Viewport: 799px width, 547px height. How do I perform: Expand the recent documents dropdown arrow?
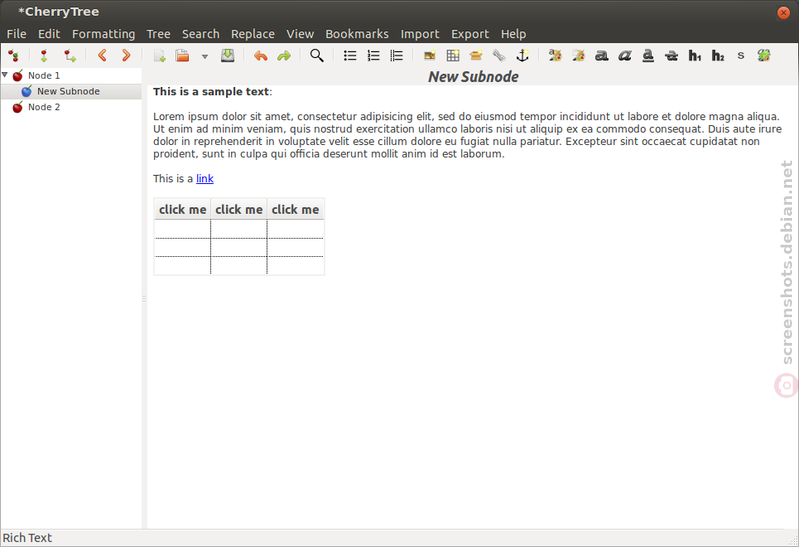tap(205, 56)
